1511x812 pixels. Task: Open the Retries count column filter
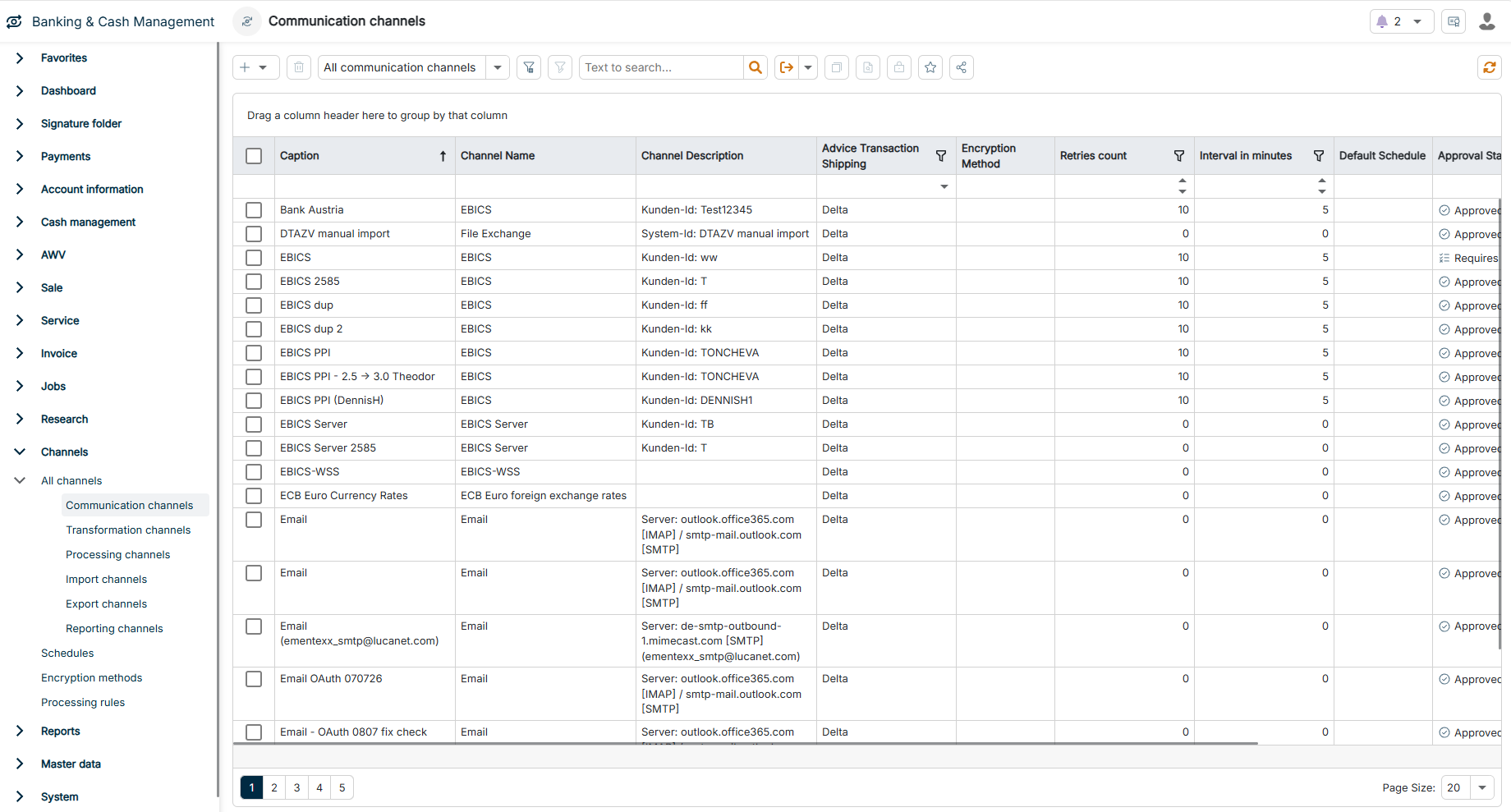[1179, 156]
